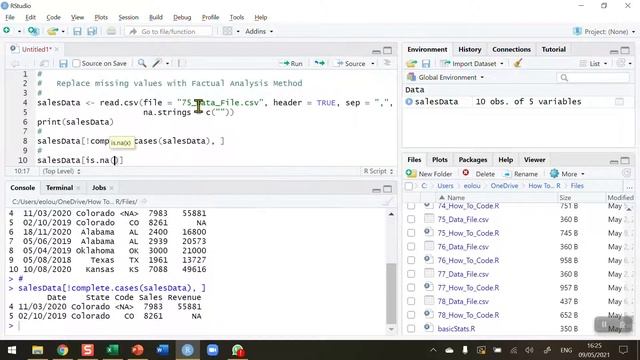This screenshot has height=360, width=640.
Task: Click the re-run previous code icon
Action: pyautogui.click(x=320, y=63)
